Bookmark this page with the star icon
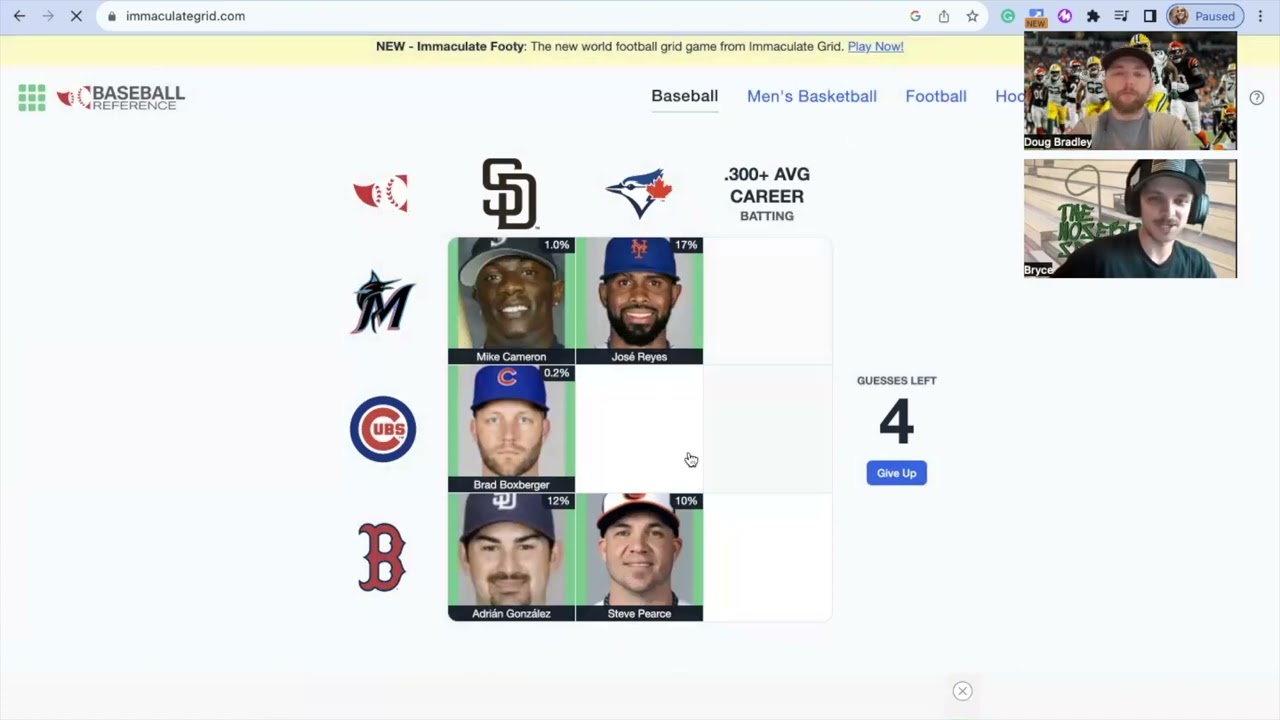1280x720 pixels. coord(972,16)
